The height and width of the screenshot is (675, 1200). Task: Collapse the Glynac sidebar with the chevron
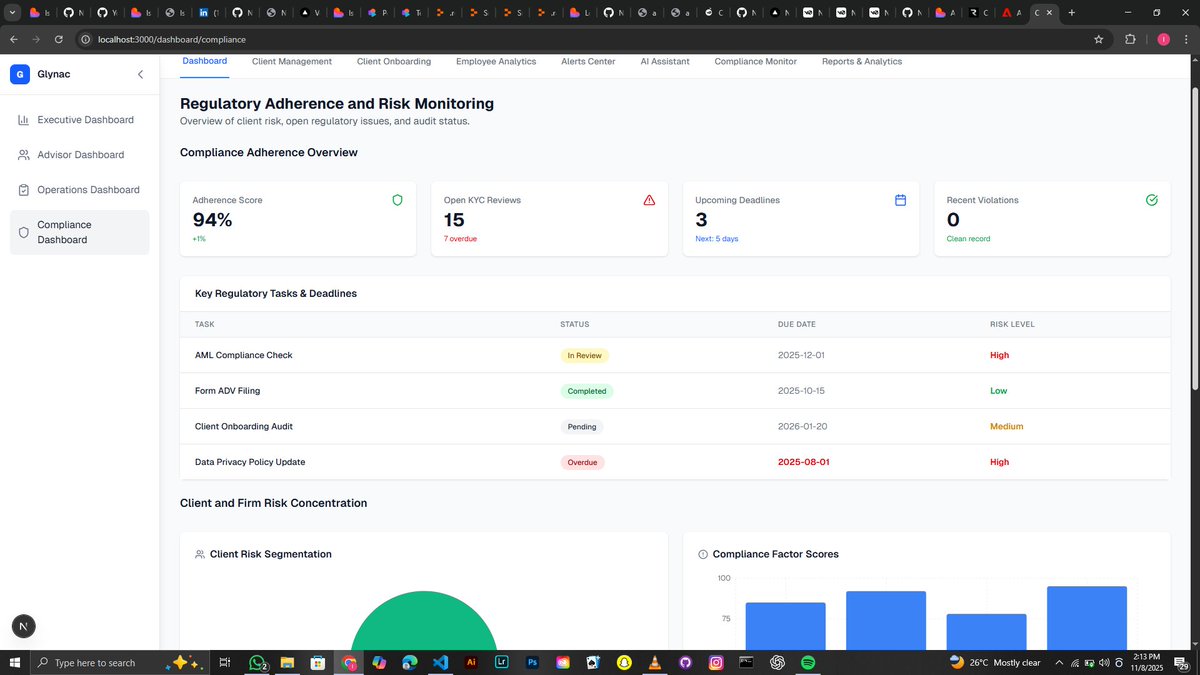click(140, 74)
